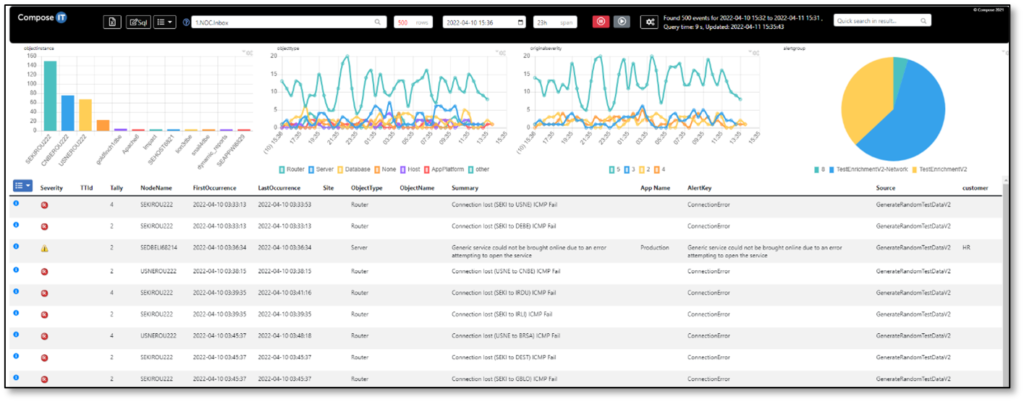Open the gears settings icon

649,21
